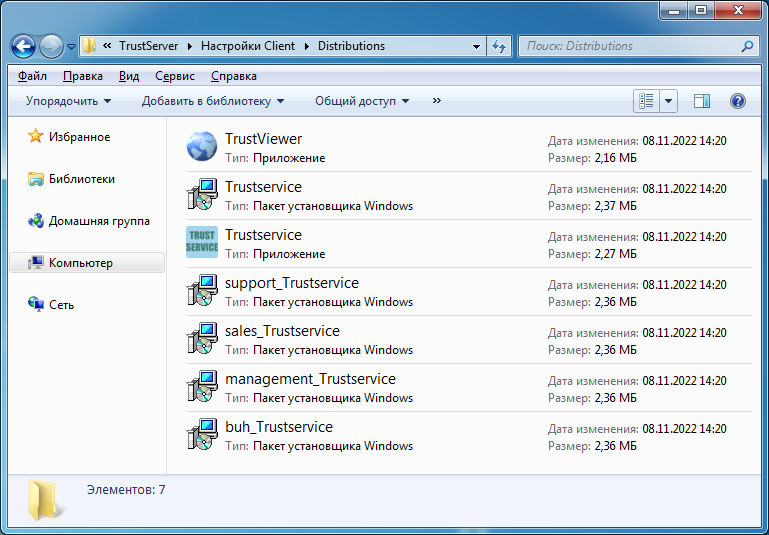This screenshot has width=769, height=535.
Task: Click the TrustViewer globe icon
Action: click(x=202, y=146)
